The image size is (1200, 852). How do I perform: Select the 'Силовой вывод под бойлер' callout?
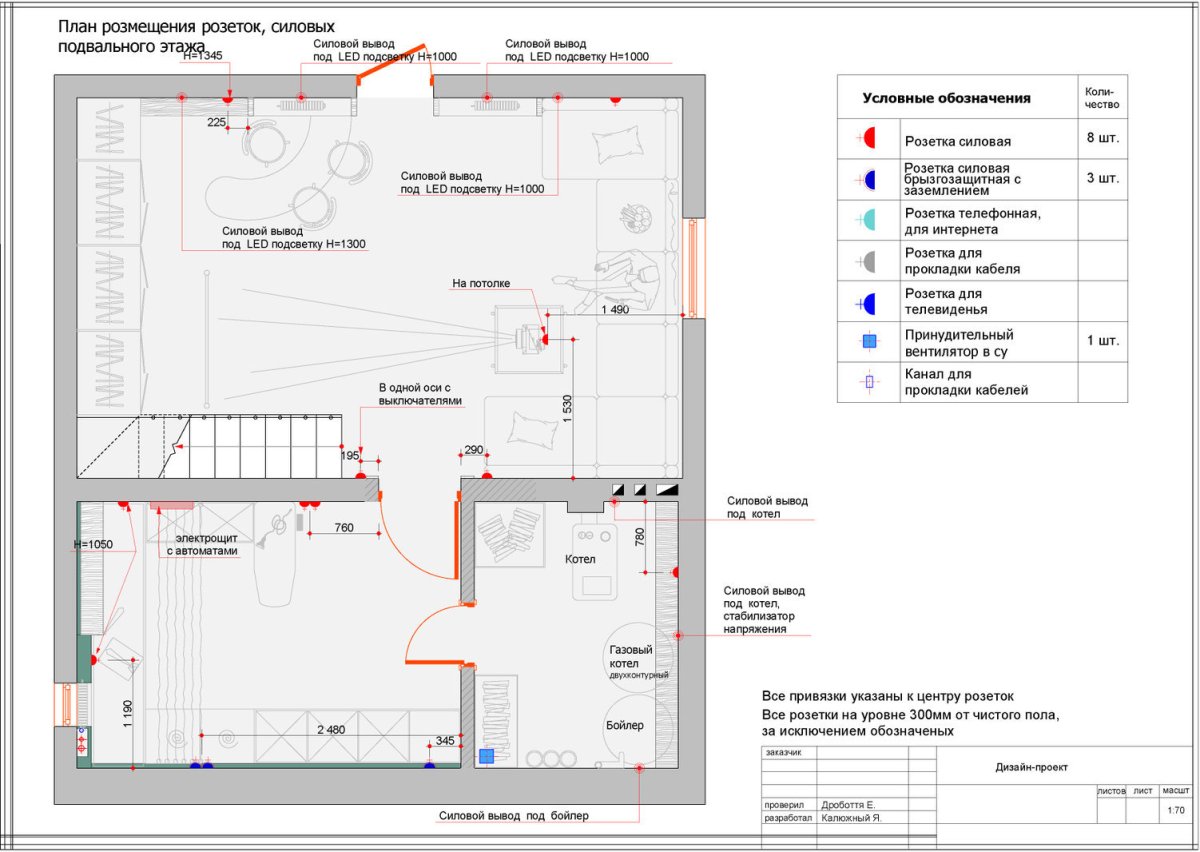click(x=514, y=816)
